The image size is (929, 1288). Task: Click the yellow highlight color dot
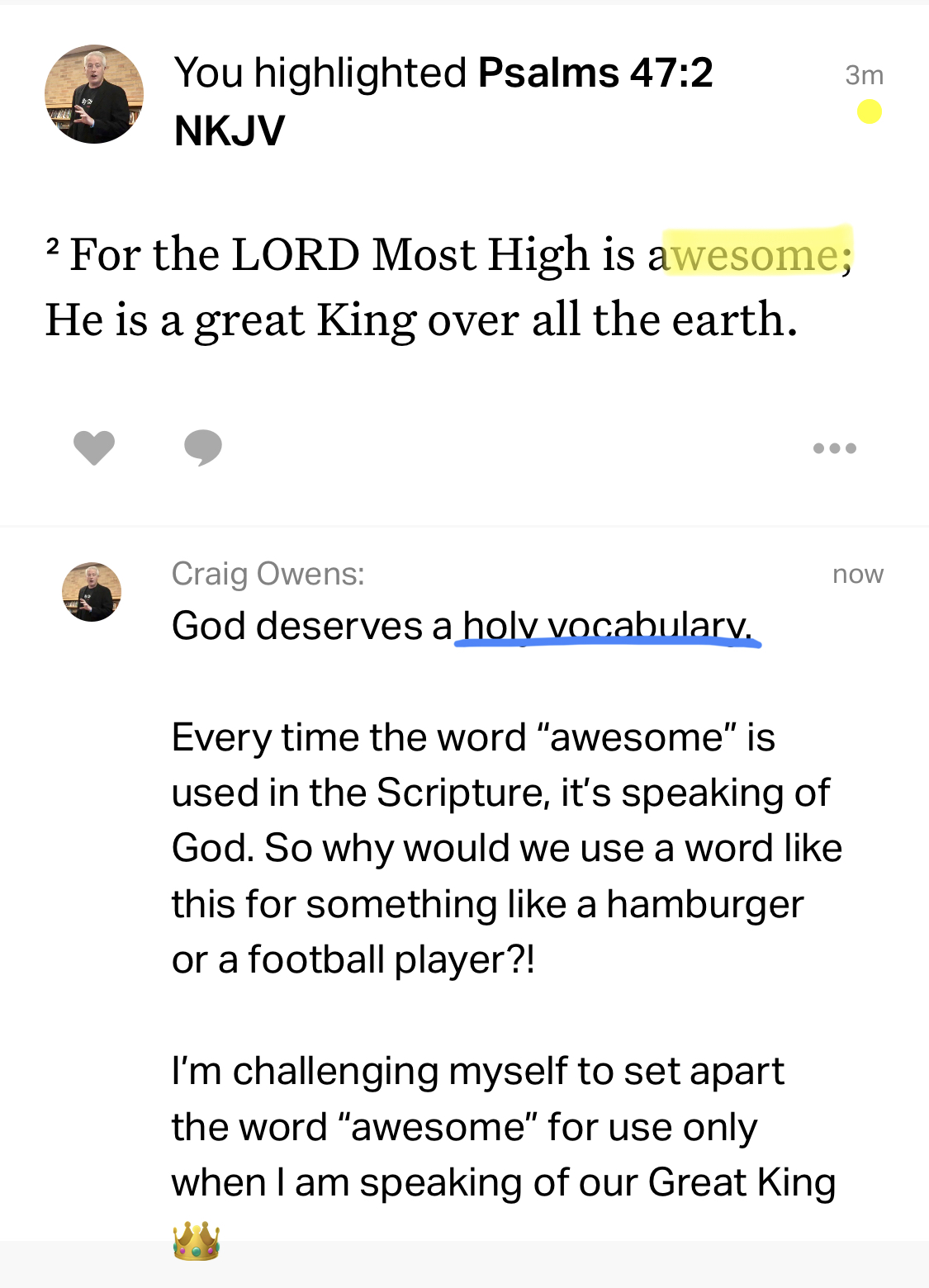(869, 111)
